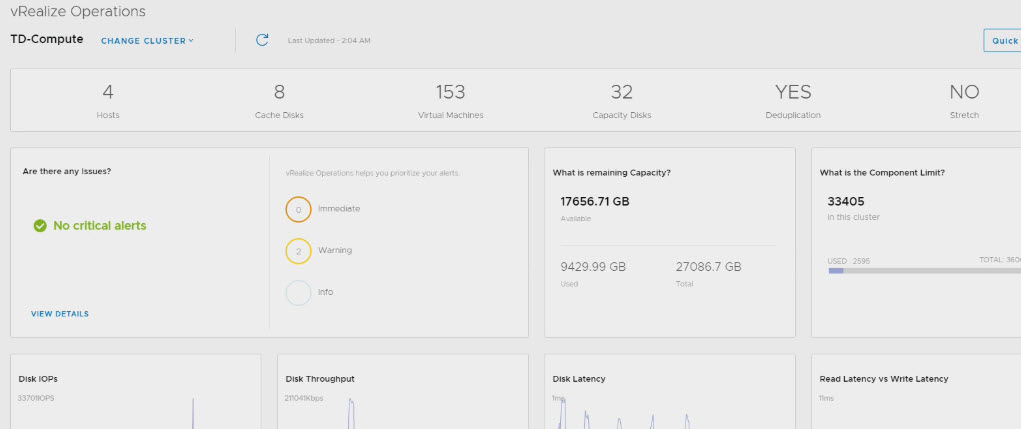Select the Cache Disks count of 8
Screen dimensions: 1021x429
tap(279, 93)
